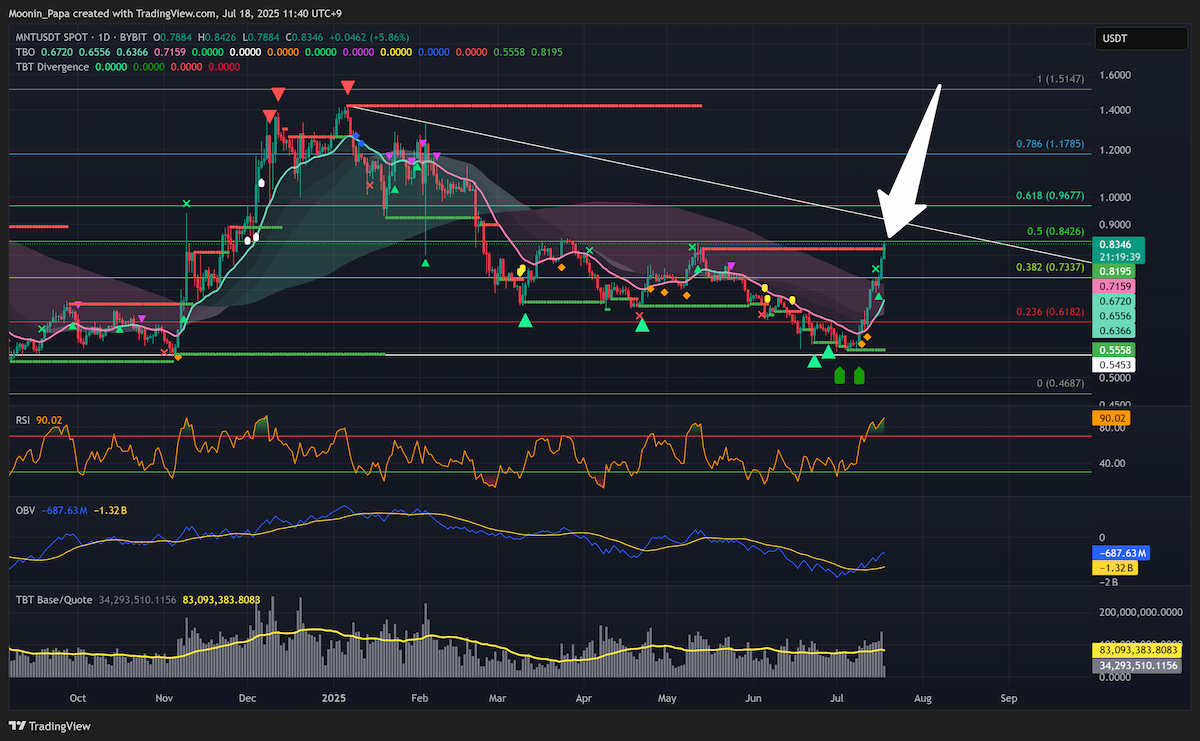
Task: Open the TBT Divergence indicator legend
Action: click(52, 67)
